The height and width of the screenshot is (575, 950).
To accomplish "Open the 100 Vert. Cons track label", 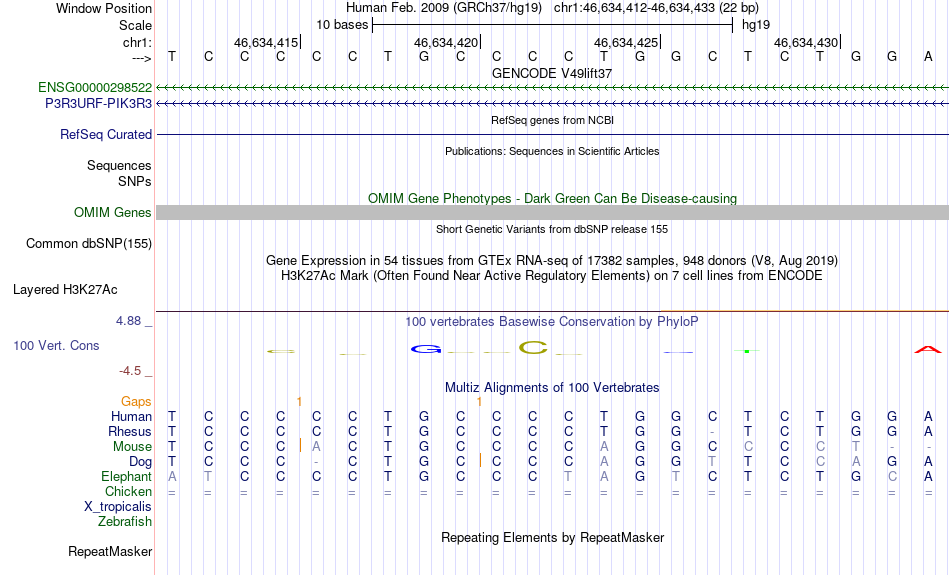I will point(56,345).
